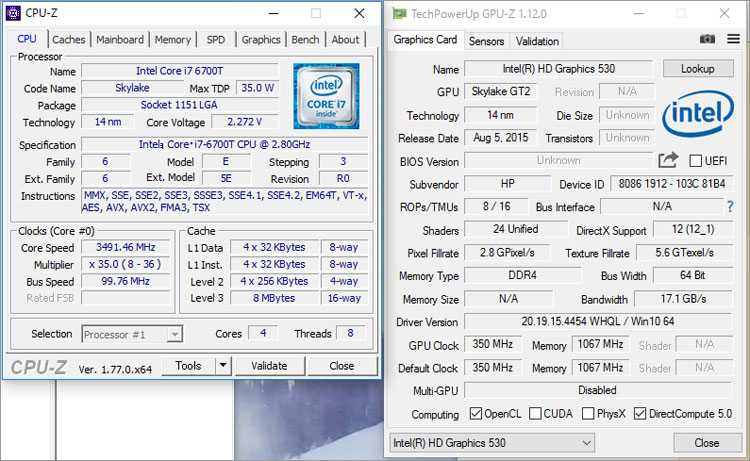Viewport: 750px width, 461px height.
Task: Open the Sensors tab in GPU-Z
Action: pos(486,41)
